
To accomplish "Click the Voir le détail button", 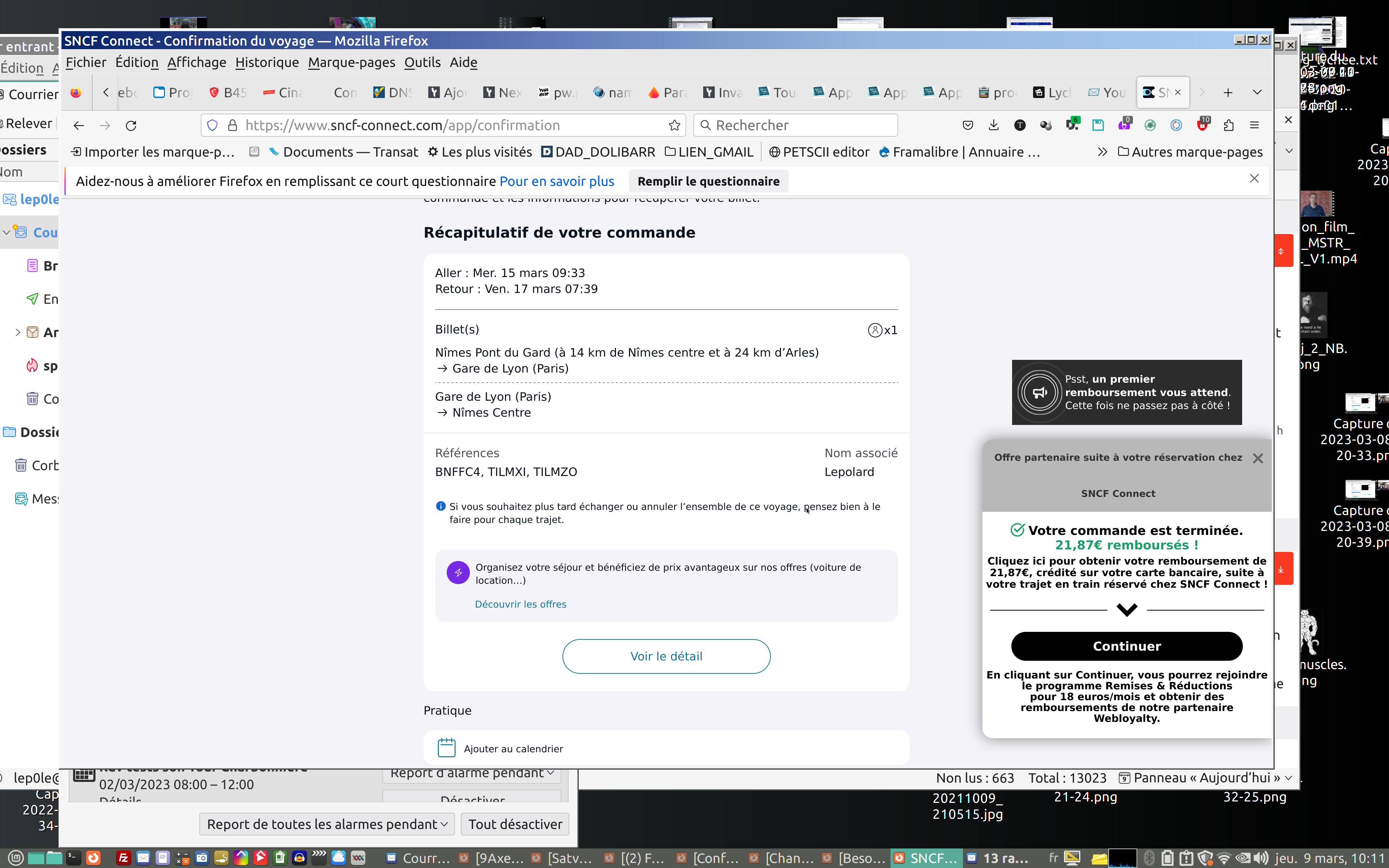I will (x=666, y=656).
